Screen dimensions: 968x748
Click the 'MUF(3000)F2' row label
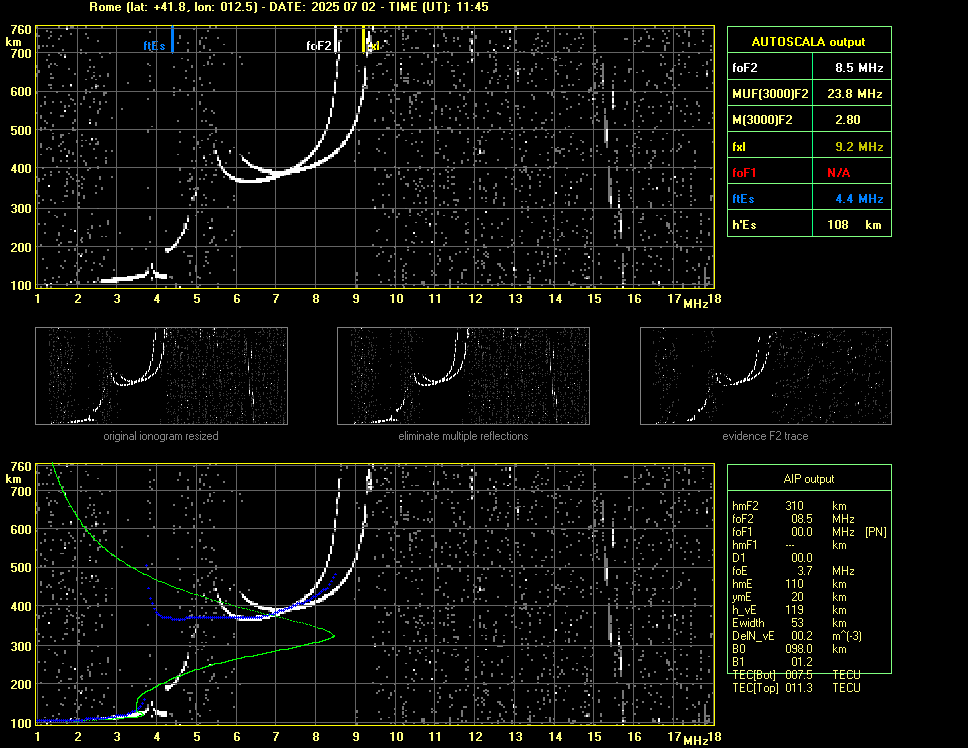coord(770,94)
